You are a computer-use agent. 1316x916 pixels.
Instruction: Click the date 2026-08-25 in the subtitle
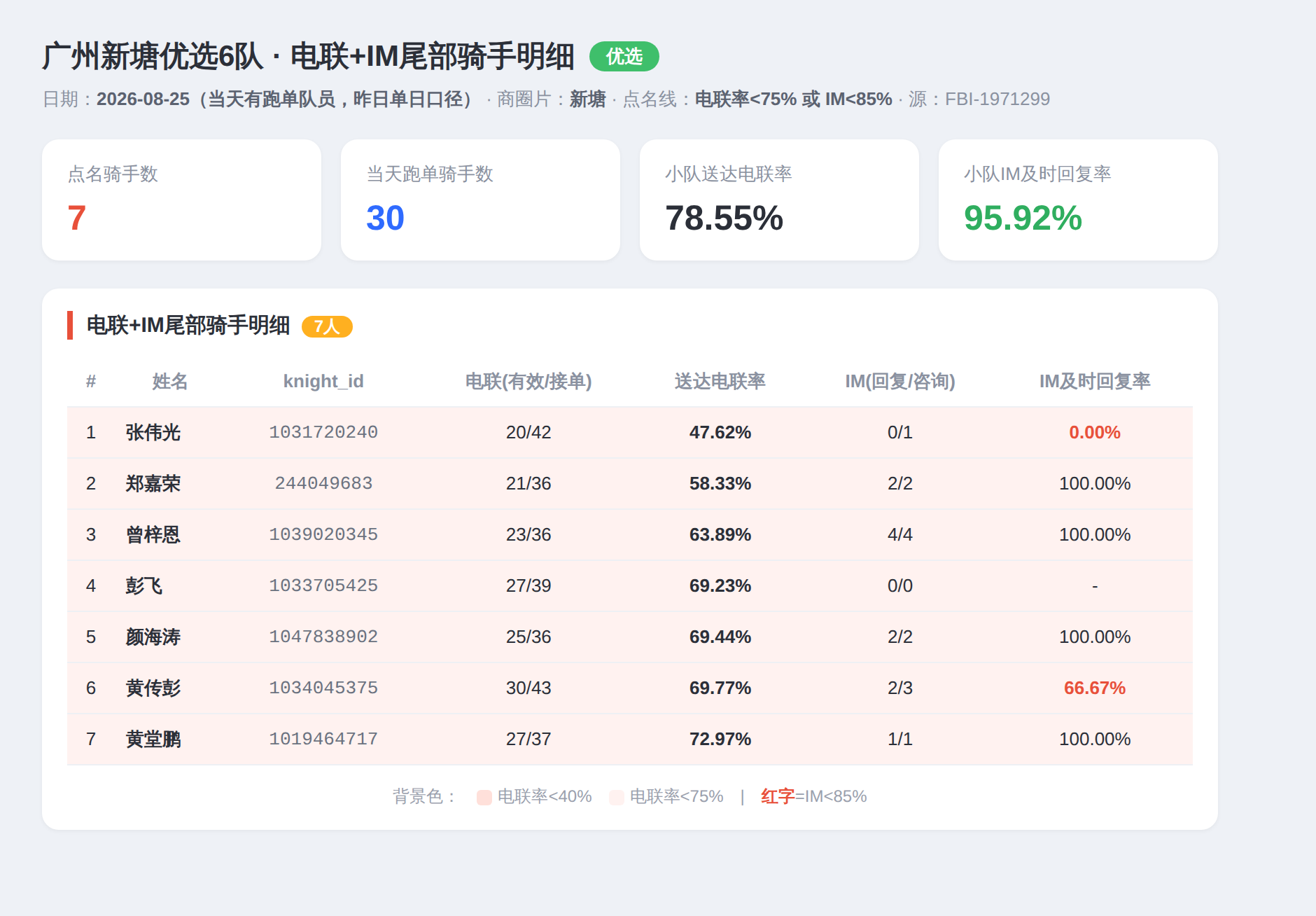[143, 99]
